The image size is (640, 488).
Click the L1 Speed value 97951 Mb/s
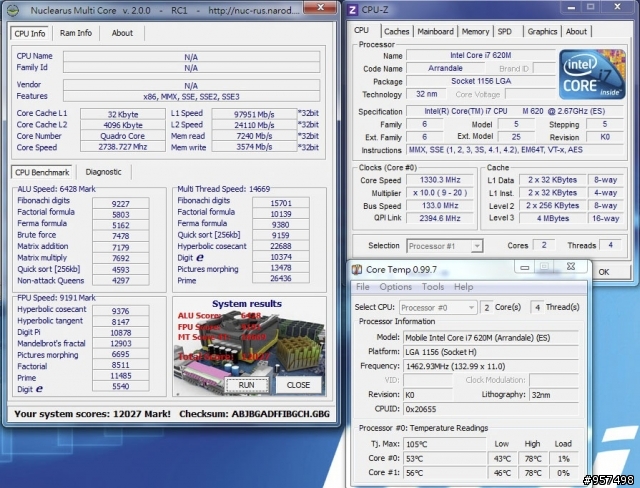[x=254, y=114]
